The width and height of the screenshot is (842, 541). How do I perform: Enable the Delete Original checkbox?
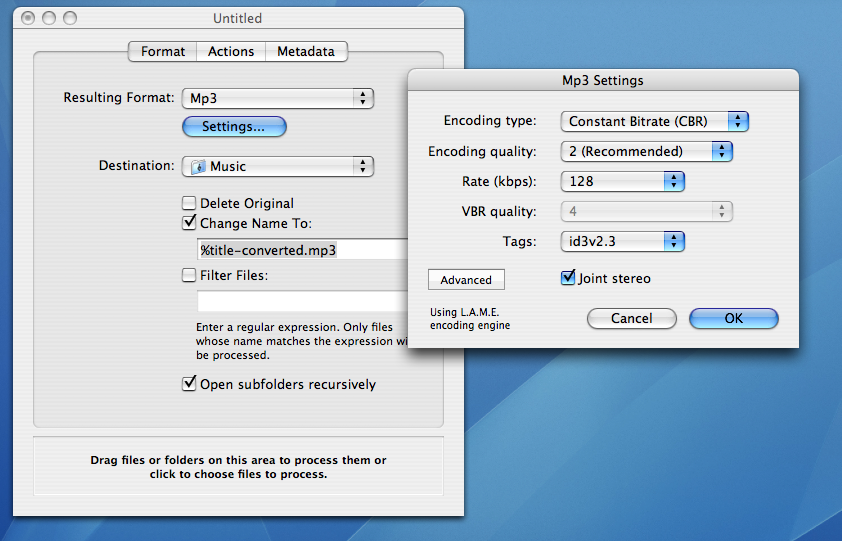click(x=189, y=203)
